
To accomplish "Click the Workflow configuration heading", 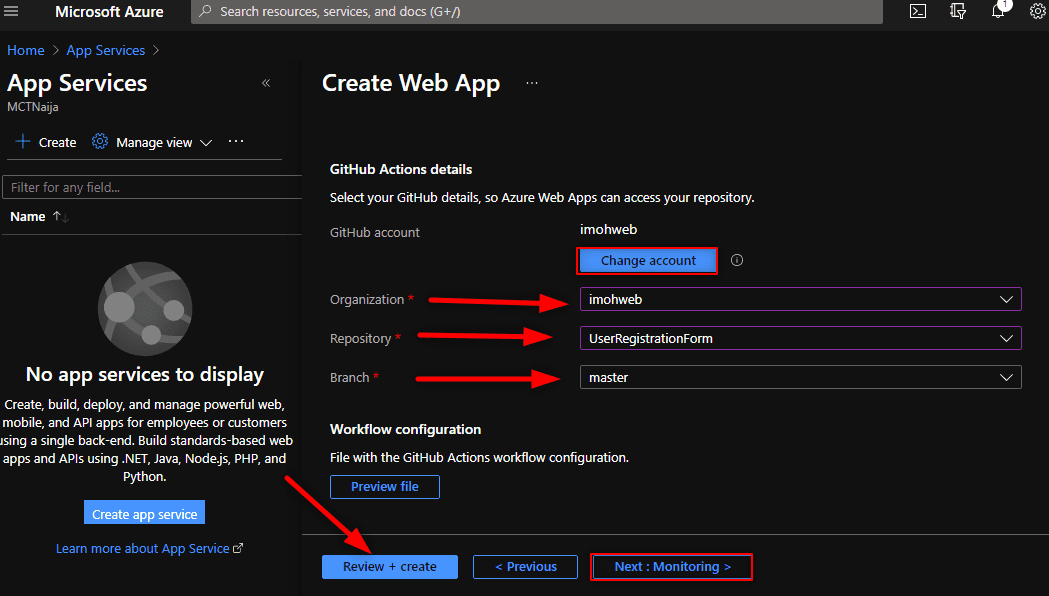I will 405,429.
